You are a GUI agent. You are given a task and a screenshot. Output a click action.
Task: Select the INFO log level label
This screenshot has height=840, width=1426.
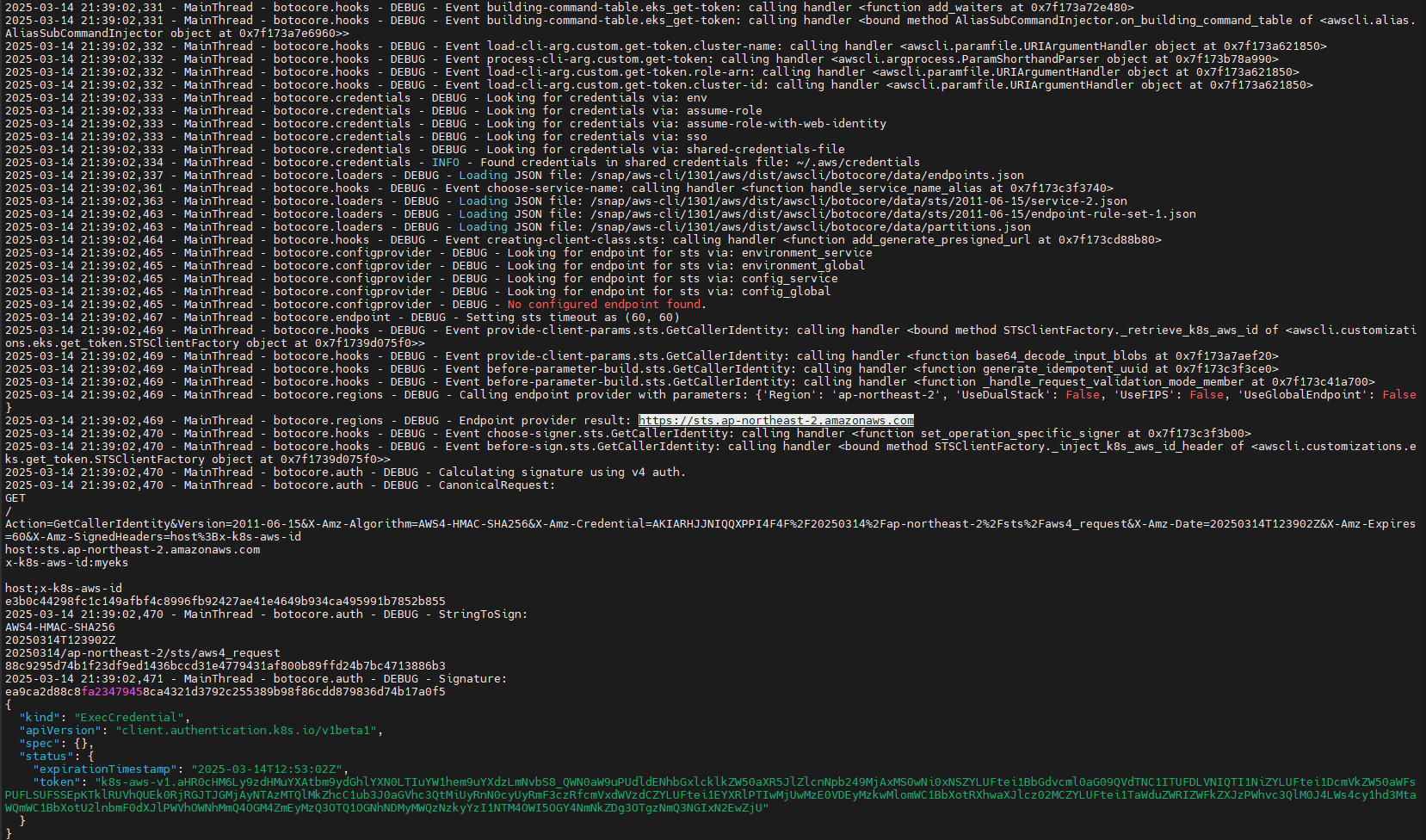click(x=446, y=162)
